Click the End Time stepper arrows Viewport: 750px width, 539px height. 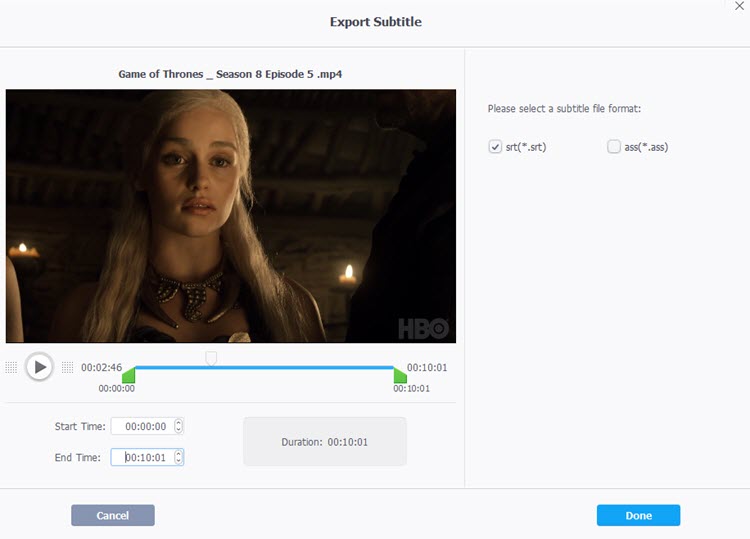tap(178, 457)
